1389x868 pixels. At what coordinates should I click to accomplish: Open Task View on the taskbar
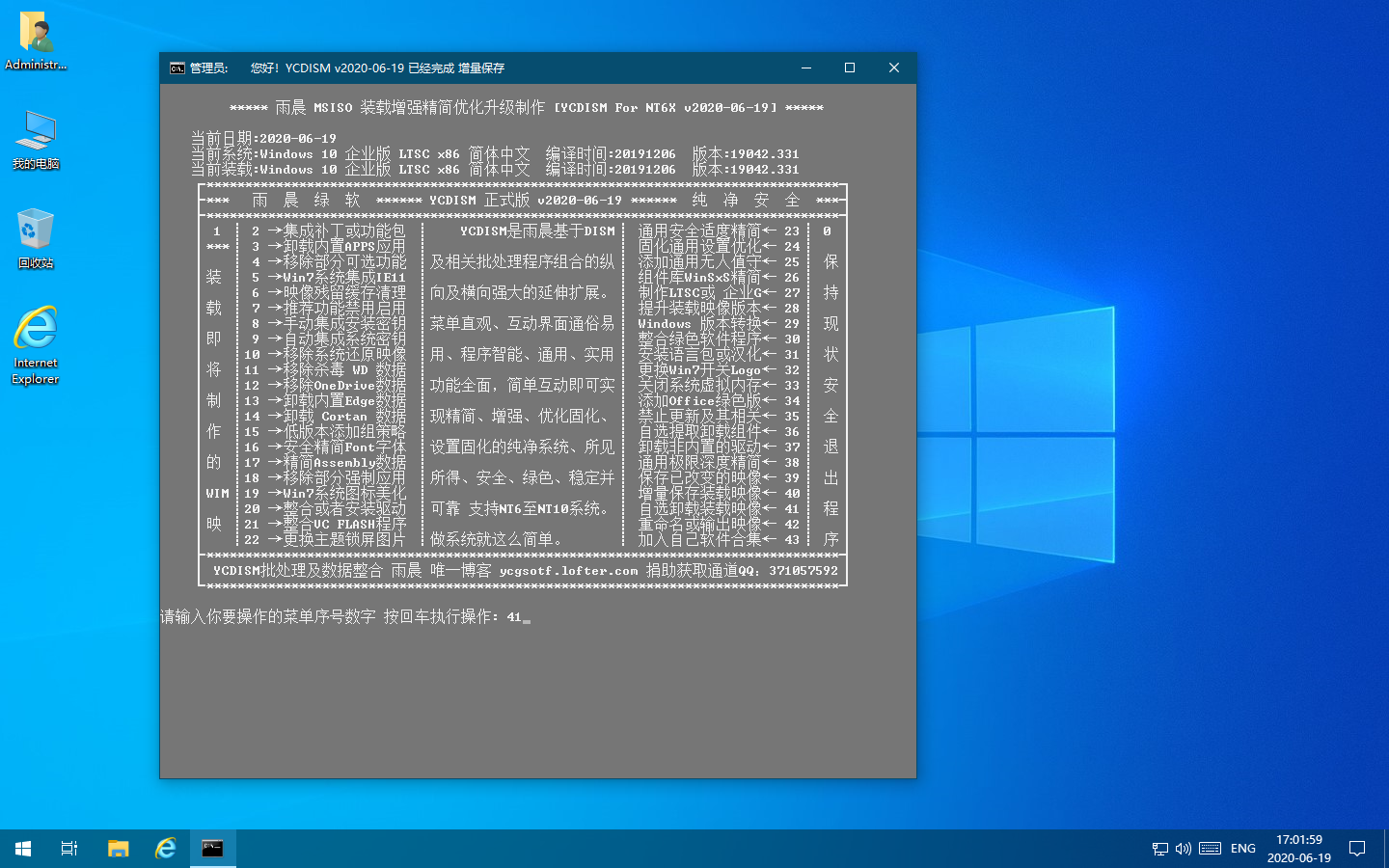point(69,849)
